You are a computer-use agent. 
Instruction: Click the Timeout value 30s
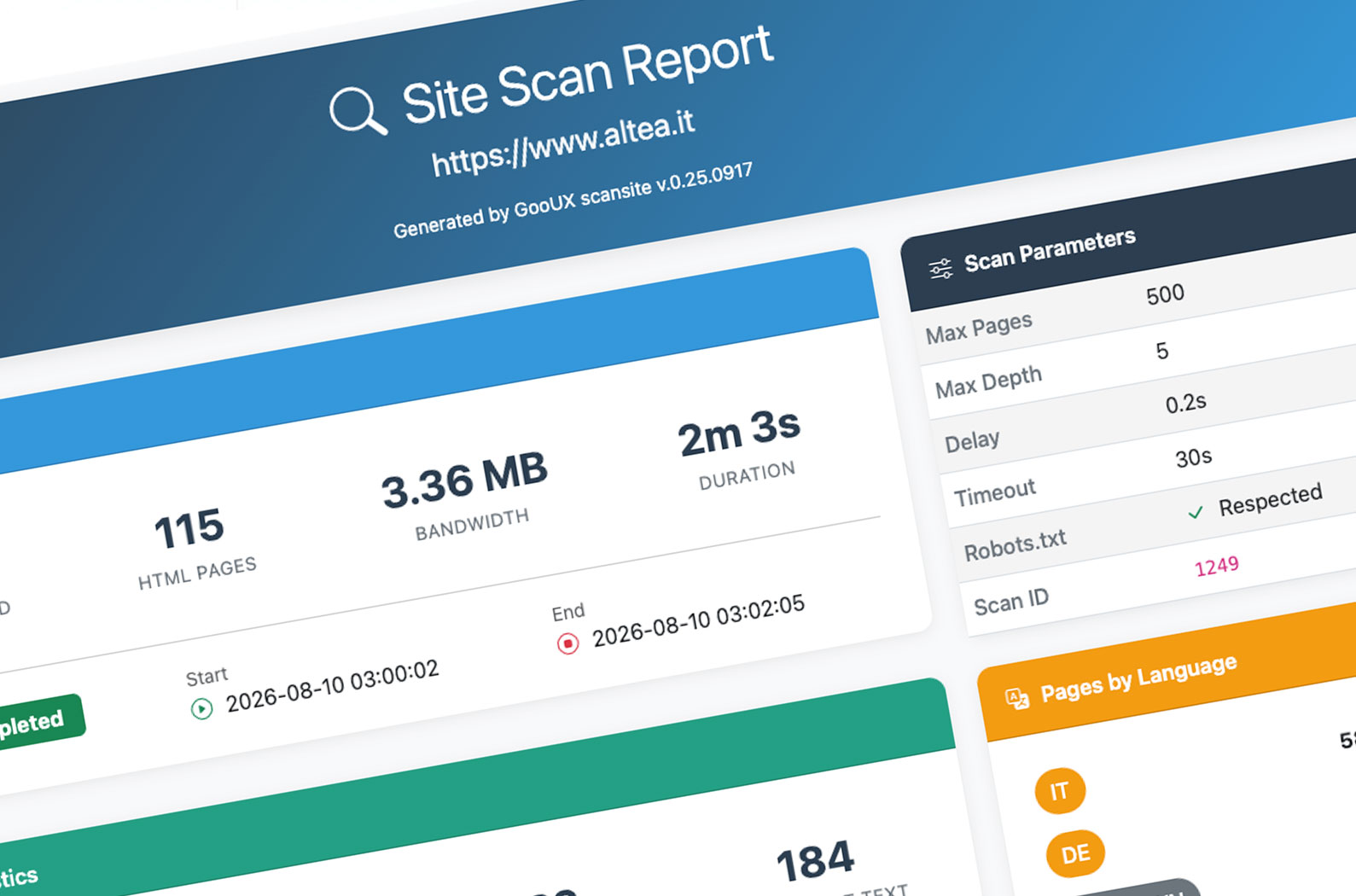coord(1194,457)
